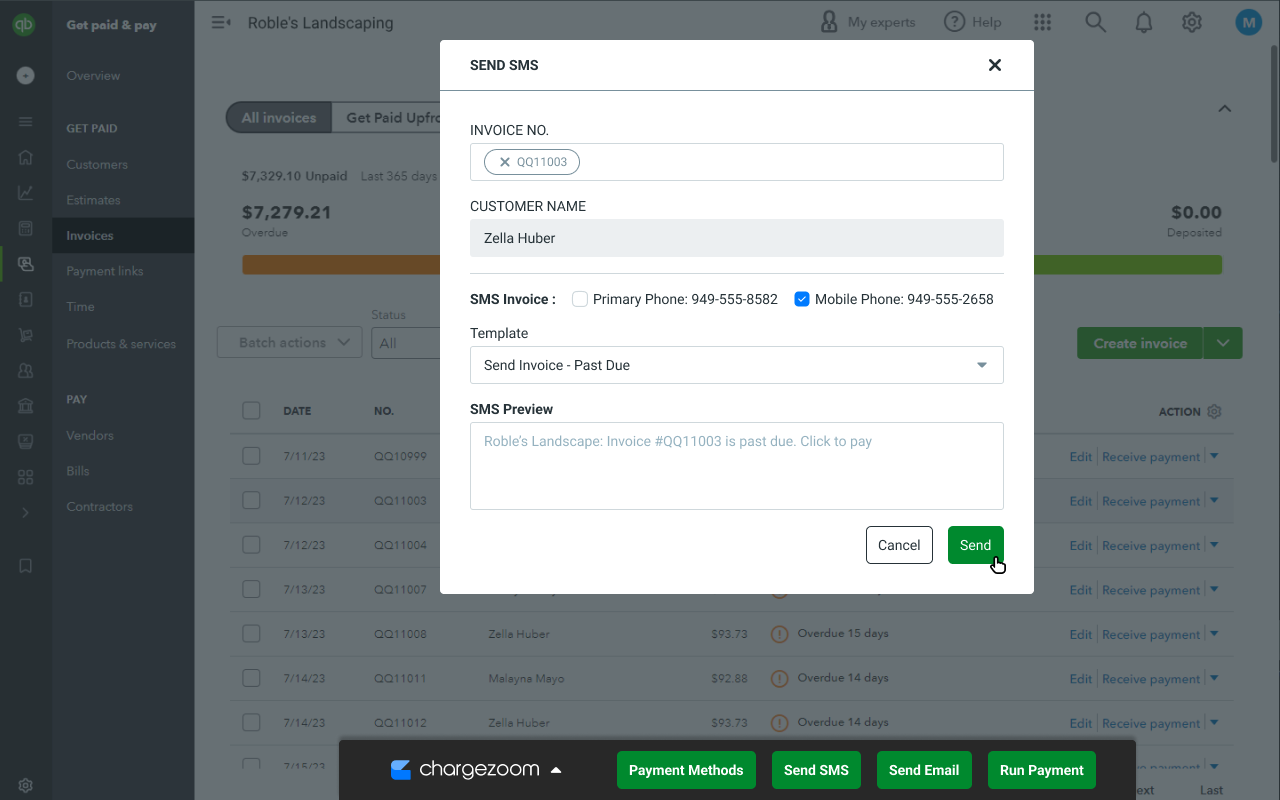Open the Template dropdown
1280x800 pixels.
tap(737, 365)
